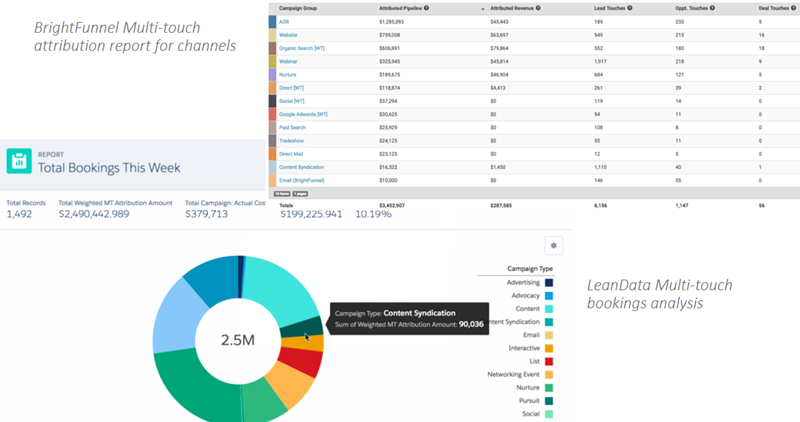Click the Pursuit legend dark teal swatch

[x=549, y=401]
